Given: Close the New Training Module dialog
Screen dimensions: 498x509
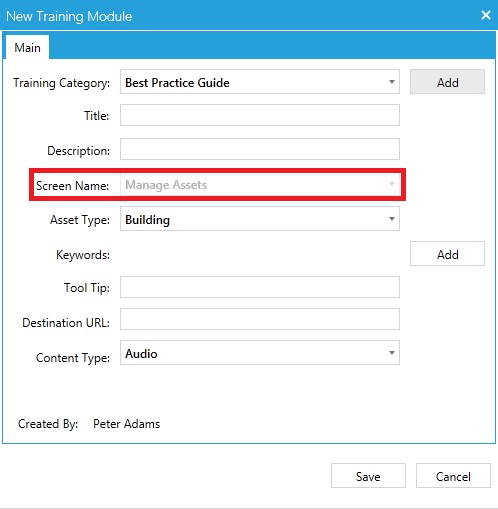Looking at the screenshot, I should click(486, 15).
